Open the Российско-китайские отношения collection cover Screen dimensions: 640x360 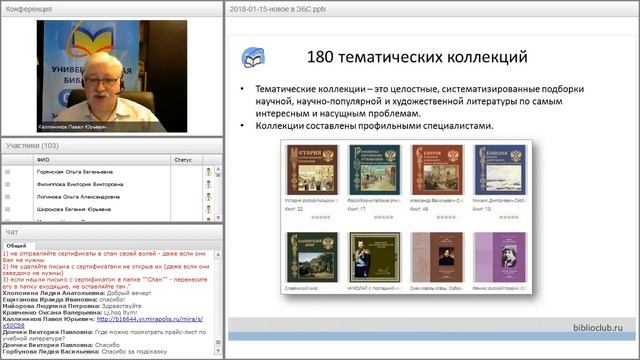click(375, 170)
